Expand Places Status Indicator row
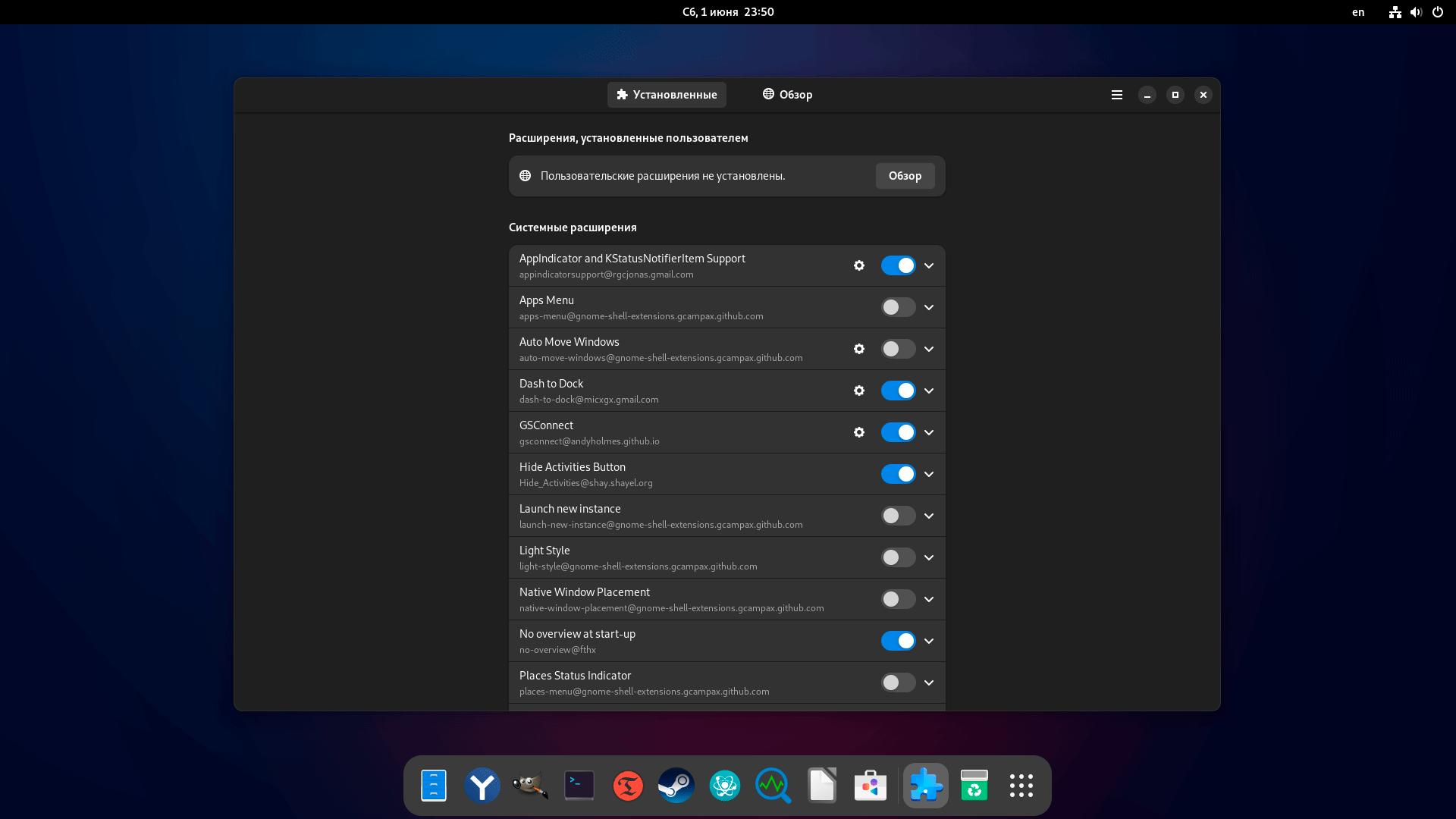This screenshot has height=819, width=1456. click(x=928, y=682)
